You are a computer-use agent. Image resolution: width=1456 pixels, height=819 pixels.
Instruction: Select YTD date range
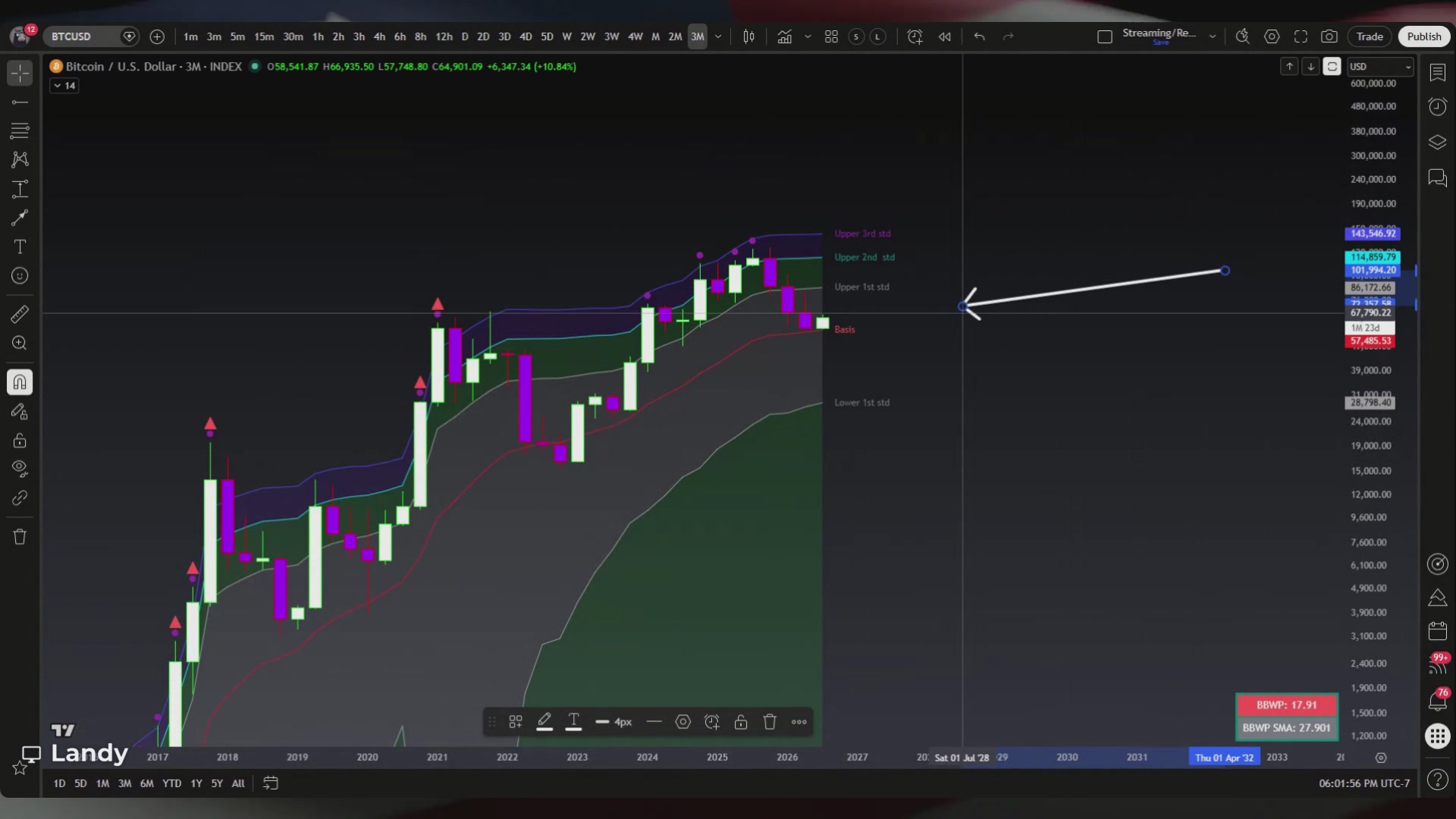pos(172,783)
